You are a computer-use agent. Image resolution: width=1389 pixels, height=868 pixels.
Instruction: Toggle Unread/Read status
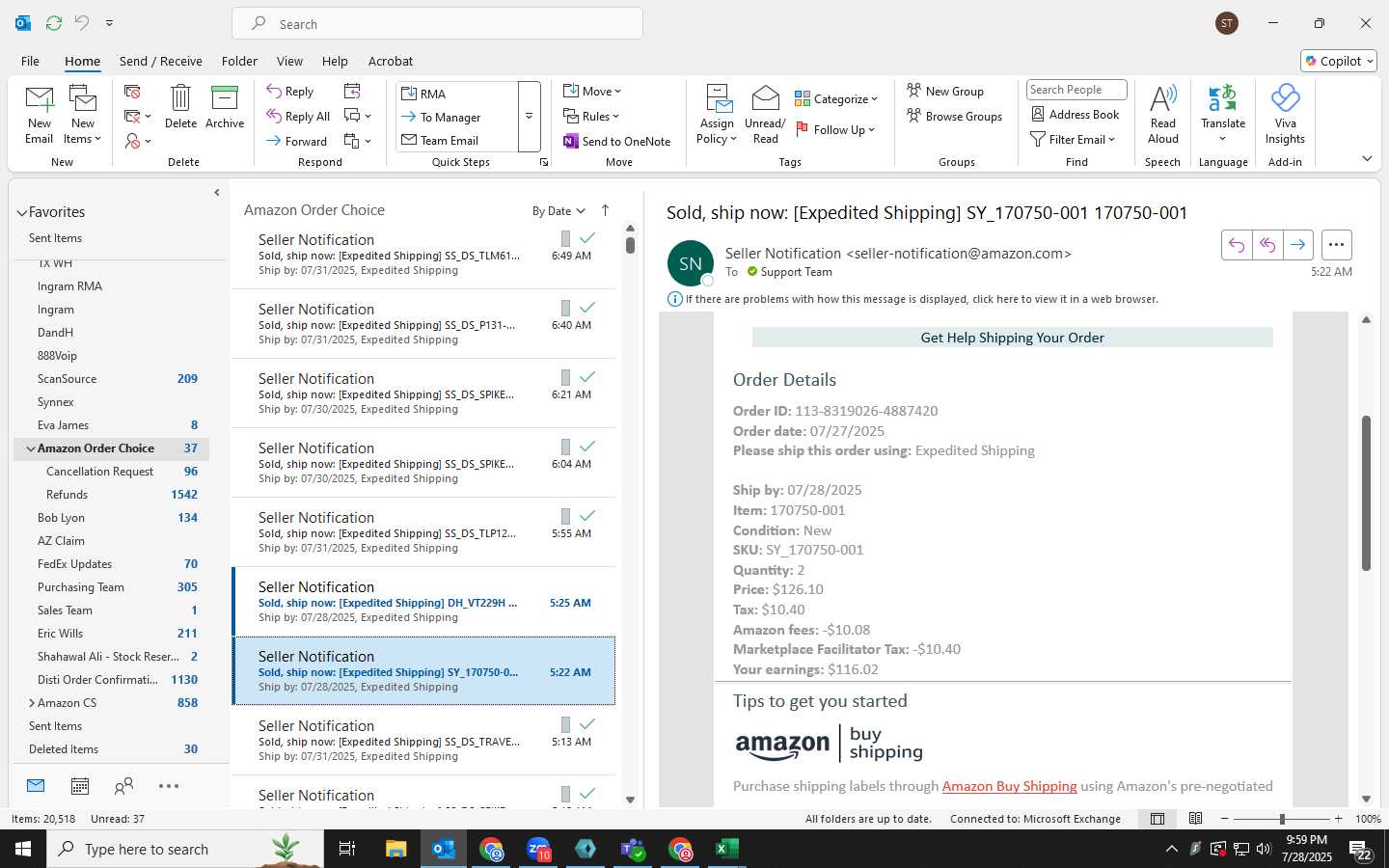[x=765, y=115]
